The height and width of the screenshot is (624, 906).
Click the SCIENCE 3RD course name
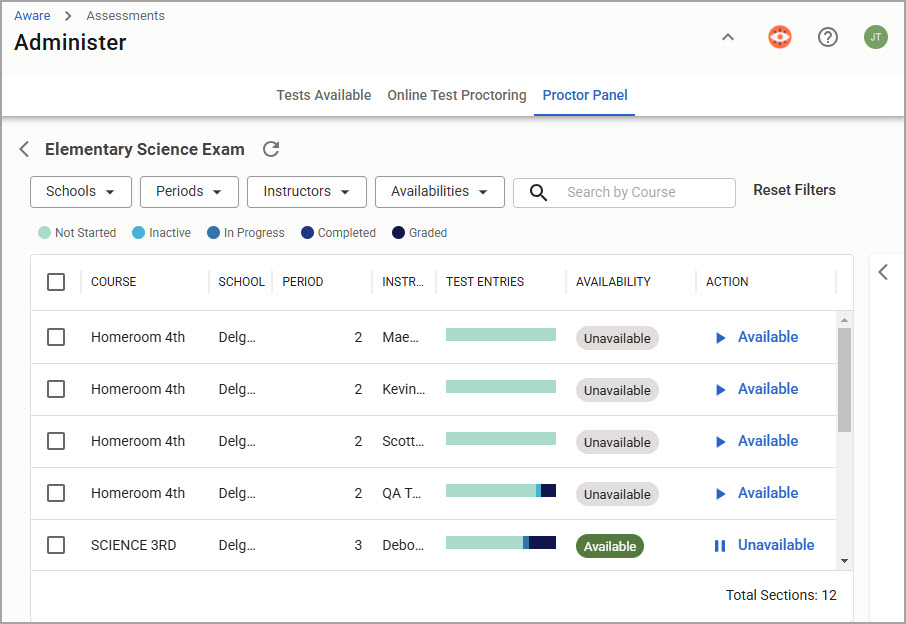(133, 545)
